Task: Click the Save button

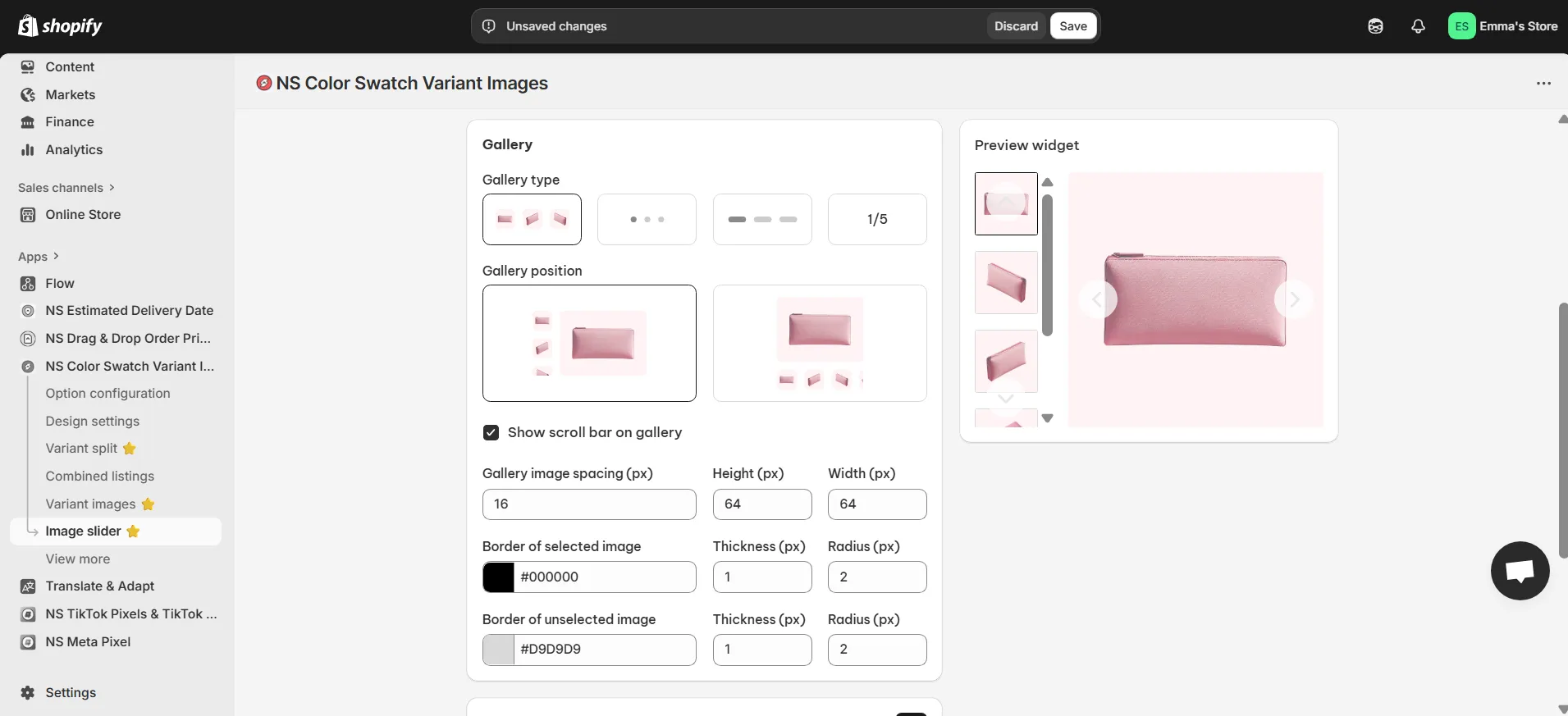Action: (x=1072, y=26)
